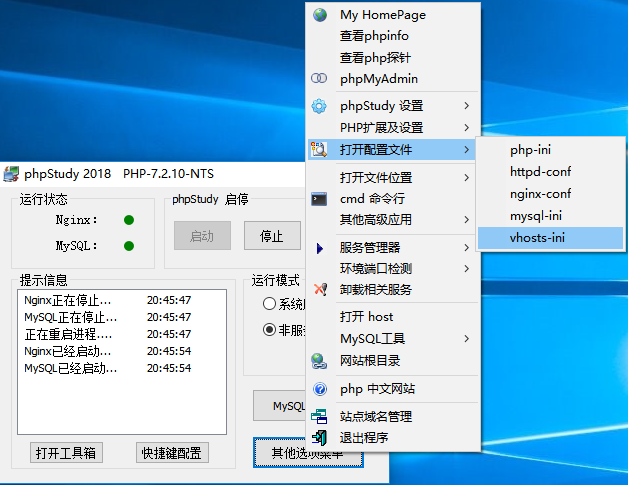The image size is (628, 485).
Task: Select the 系统服务 run mode radio button
Action: tap(270, 304)
